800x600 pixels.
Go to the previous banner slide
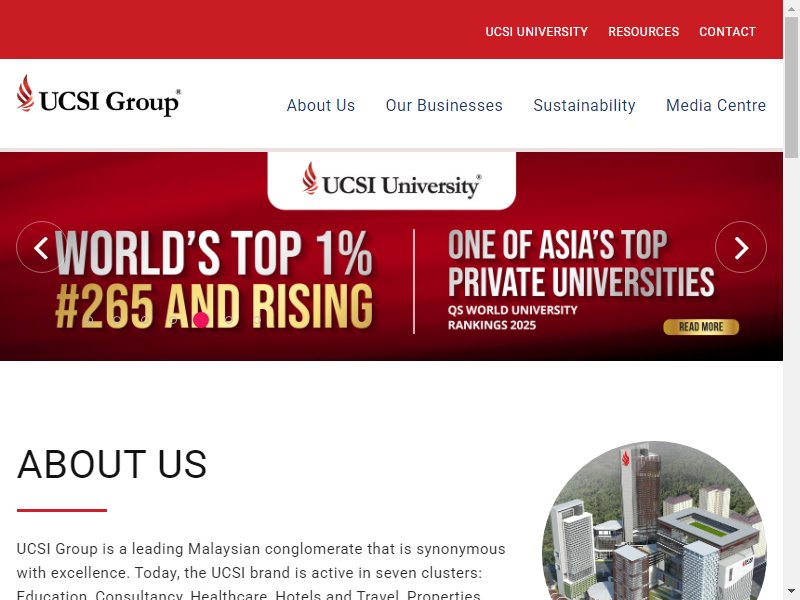click(x=42, y=247)
